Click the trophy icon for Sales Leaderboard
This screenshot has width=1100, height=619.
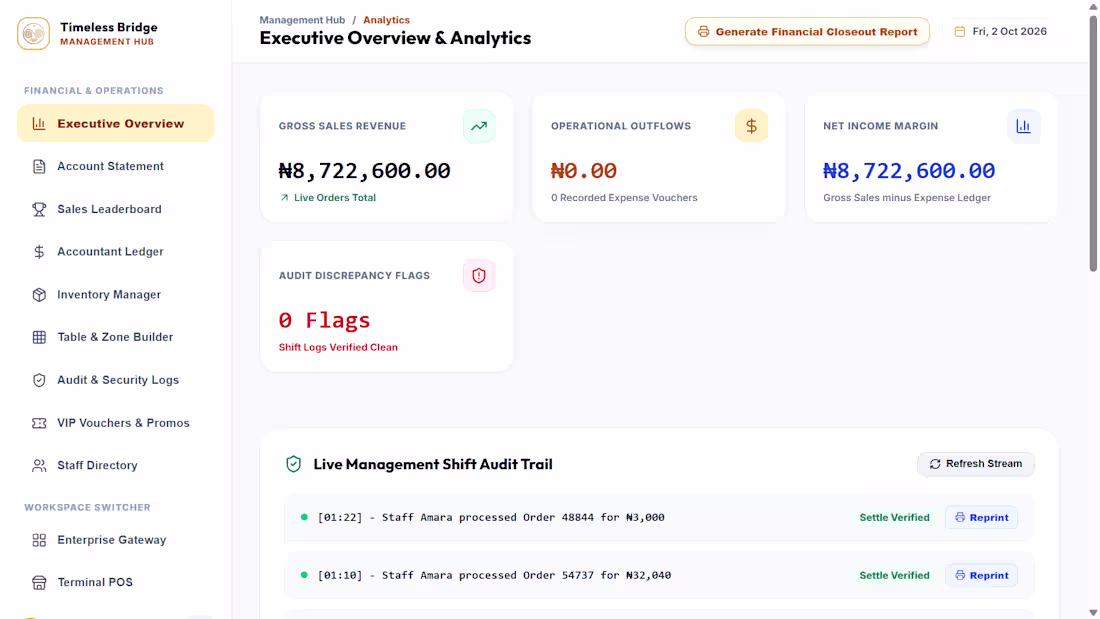tap(39, 209)
